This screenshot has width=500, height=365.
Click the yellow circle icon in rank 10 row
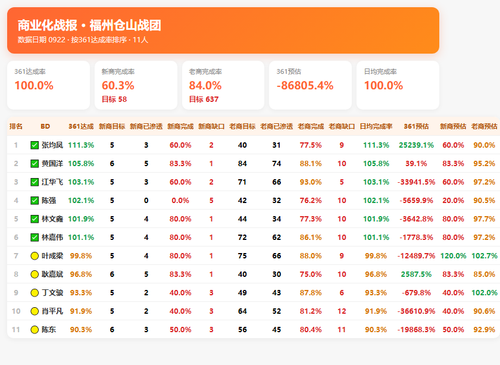[35, 311]
